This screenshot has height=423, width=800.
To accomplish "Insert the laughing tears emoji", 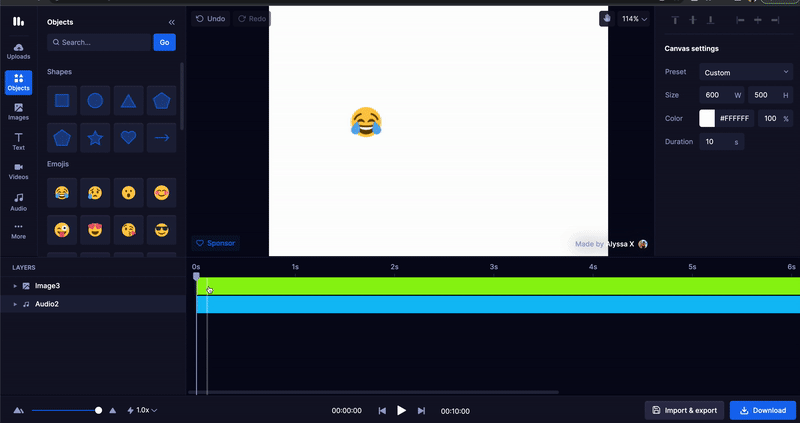I will click(62, 192).
